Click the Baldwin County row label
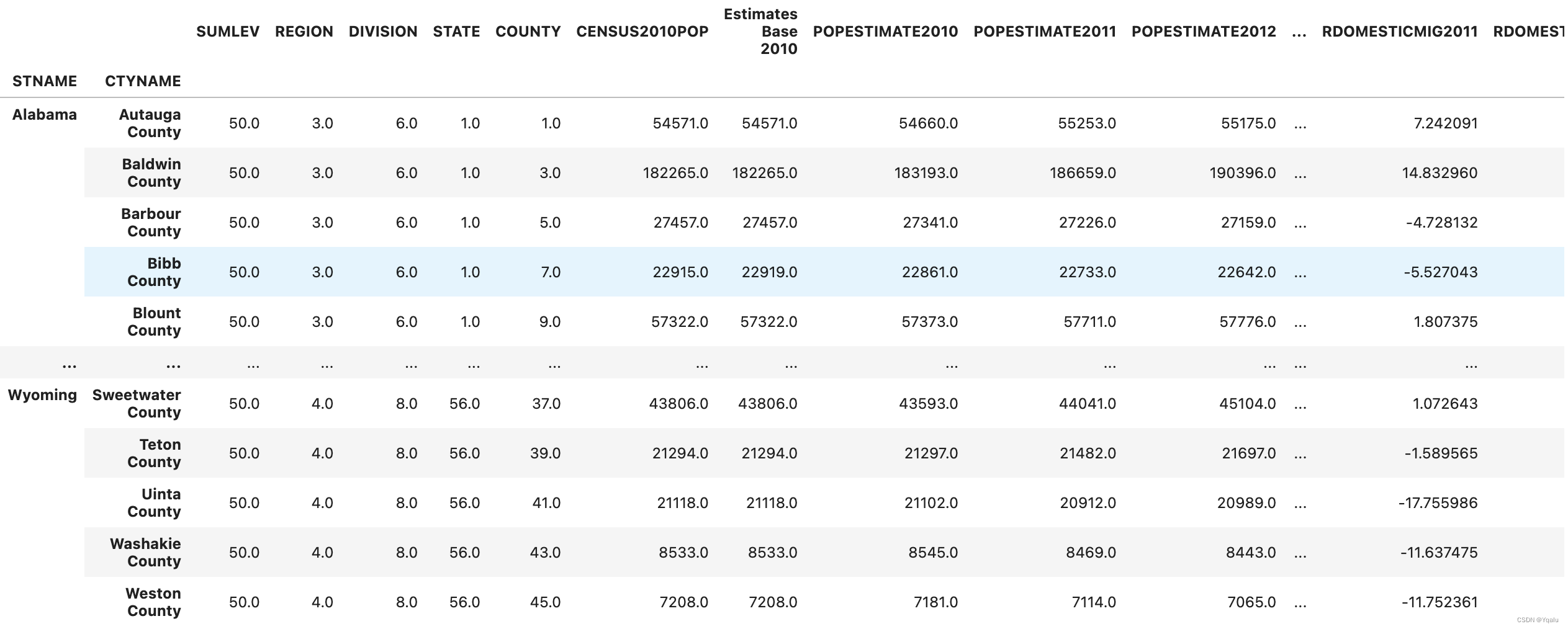 click(x=151, y=172)
